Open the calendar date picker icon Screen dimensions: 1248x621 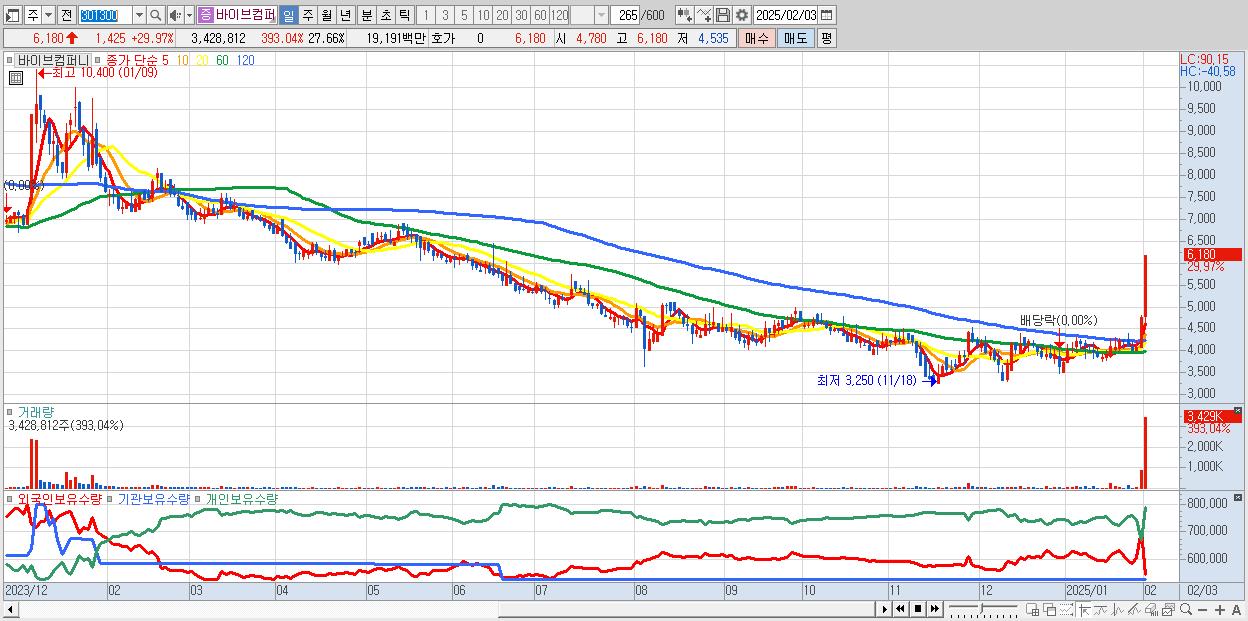(827, 15)
